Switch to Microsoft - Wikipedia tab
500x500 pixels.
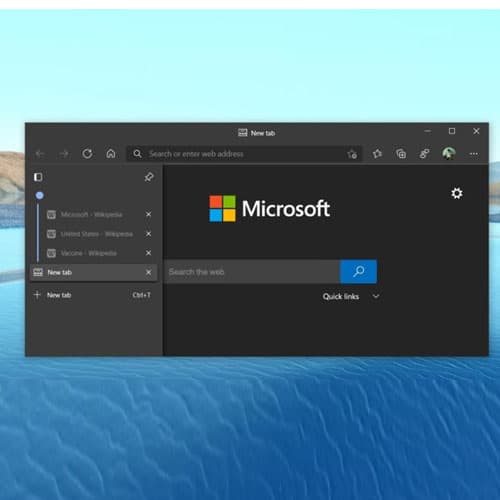tap(93, 214)
